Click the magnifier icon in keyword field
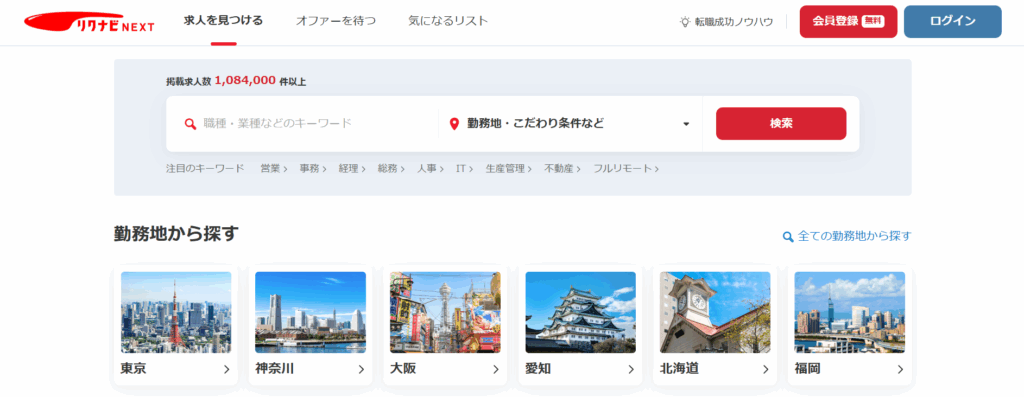The image size is (1024, 397). click(190, 124)
